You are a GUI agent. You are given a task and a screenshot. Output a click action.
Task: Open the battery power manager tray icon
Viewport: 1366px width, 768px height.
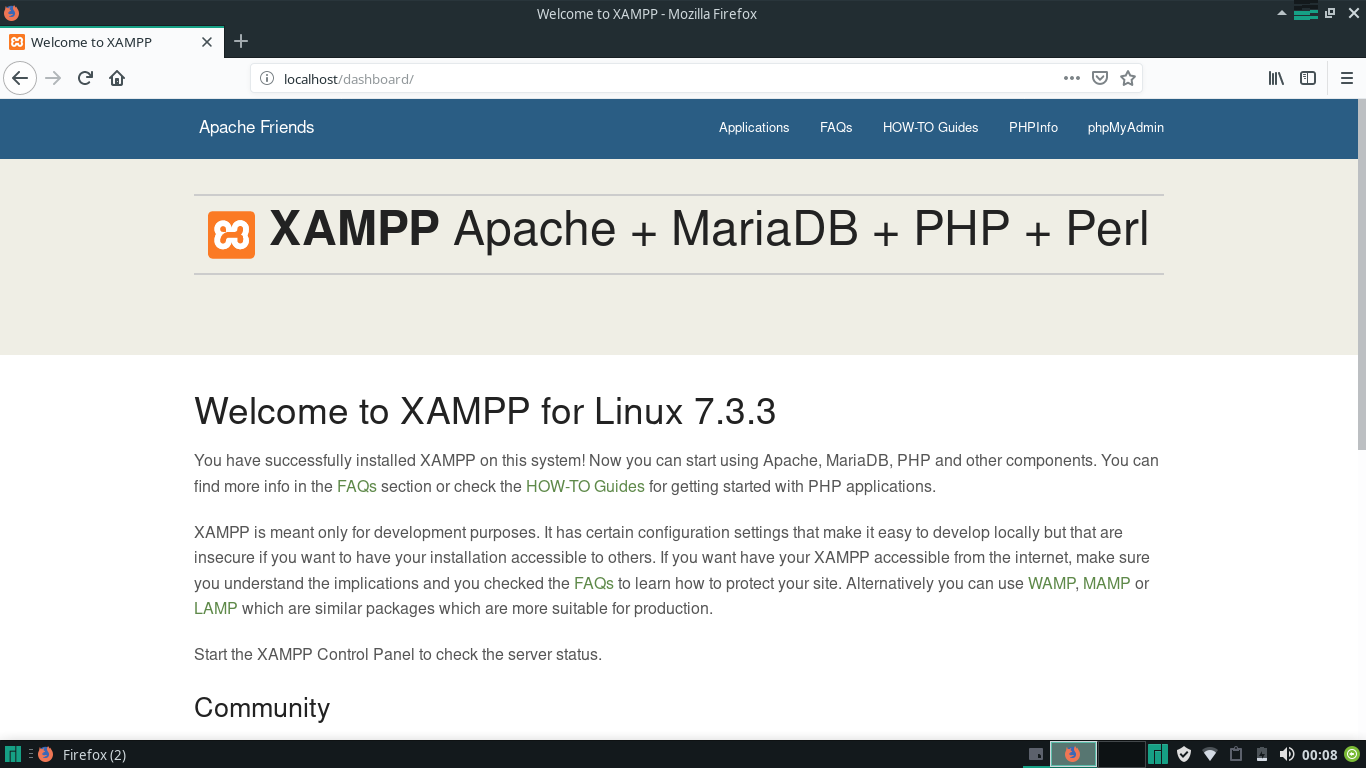(x=1262, y=754)
